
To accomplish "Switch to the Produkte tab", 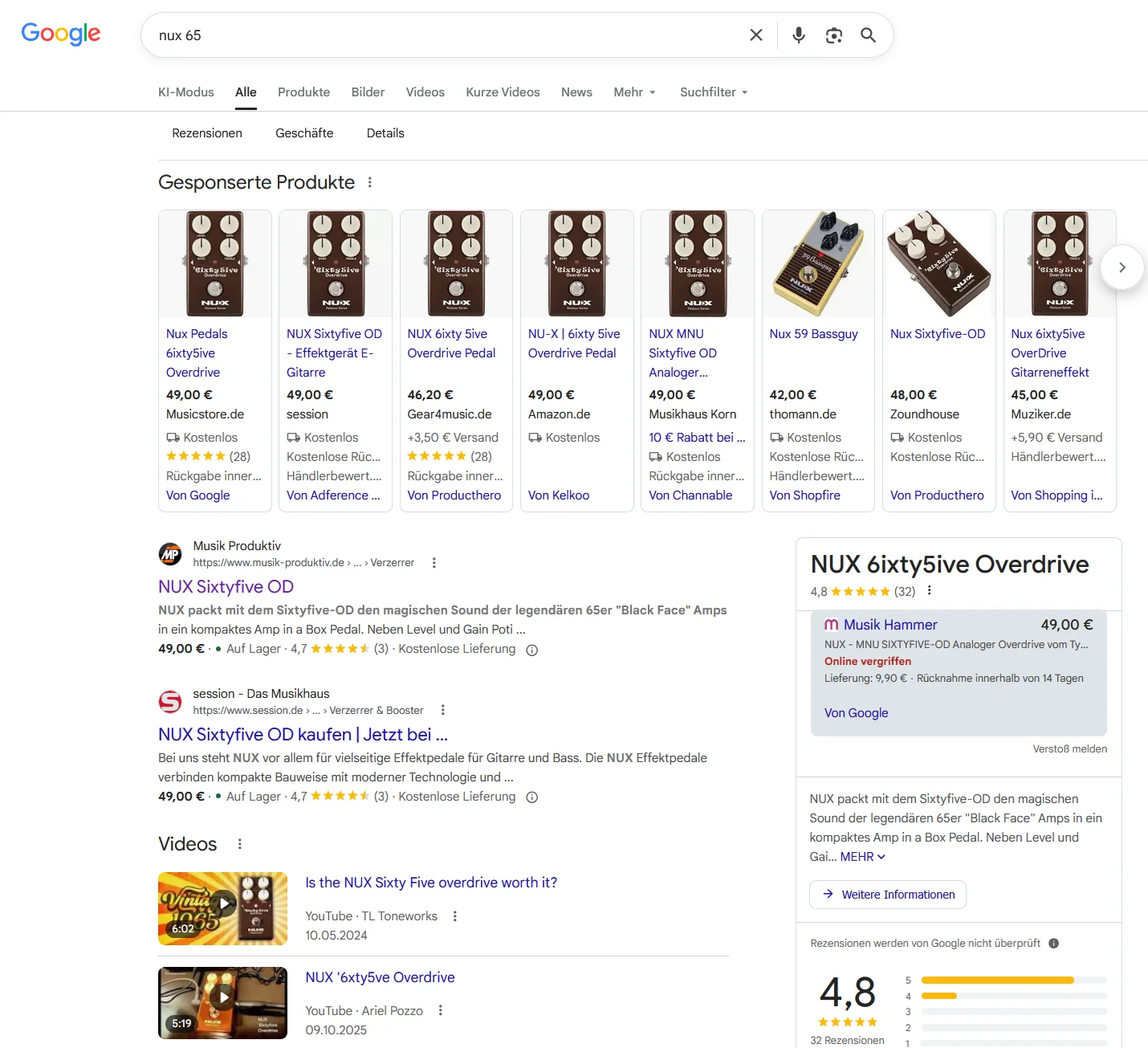I will tap(303, 92).
